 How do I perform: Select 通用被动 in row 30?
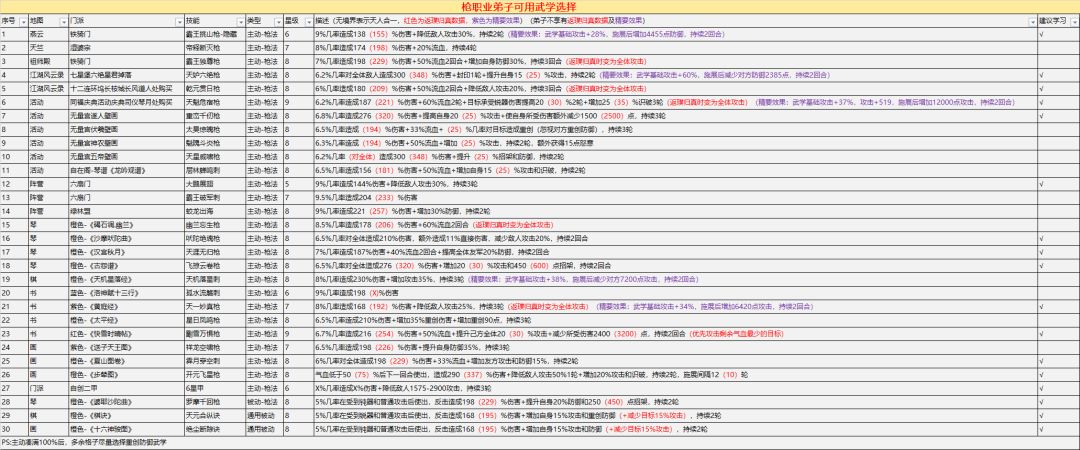(x=264, y=429)
